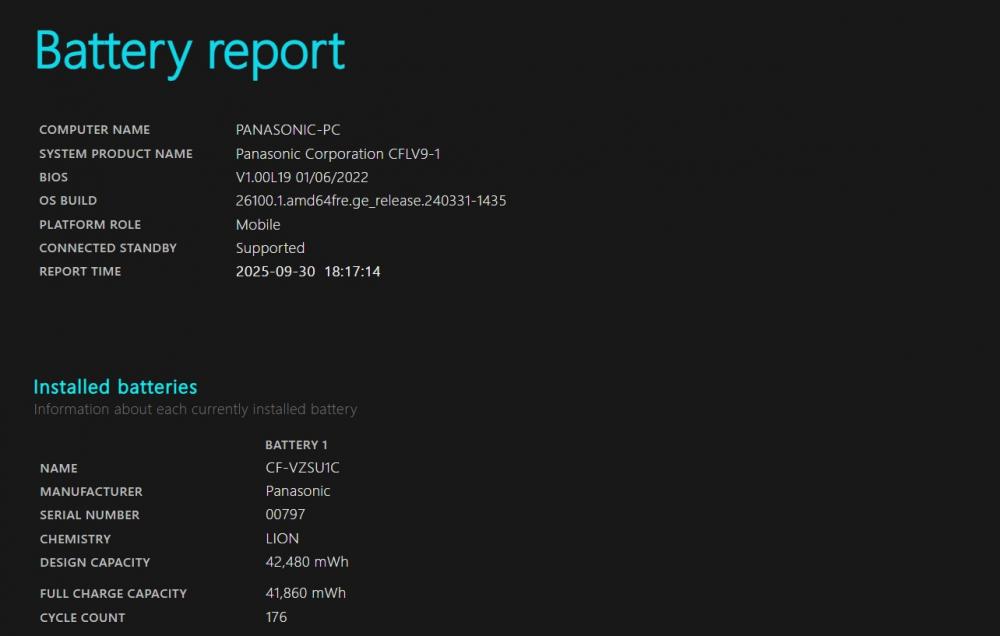Select the CYCLE COUNT row label
The height and width of the screenshot is (636, 1000).
pos(82,618)
